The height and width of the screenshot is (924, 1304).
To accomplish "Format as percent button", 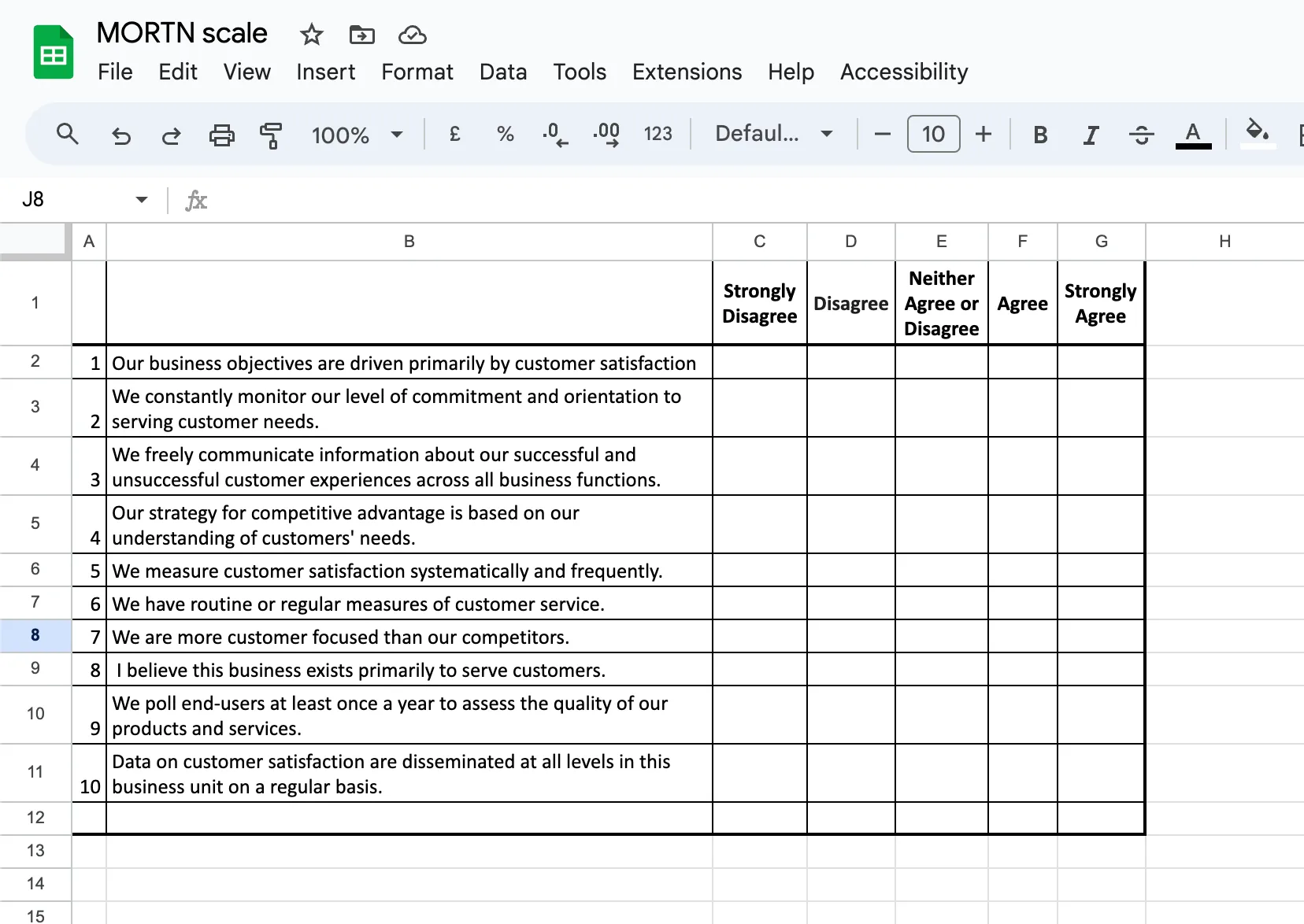I will pos(506,135).
